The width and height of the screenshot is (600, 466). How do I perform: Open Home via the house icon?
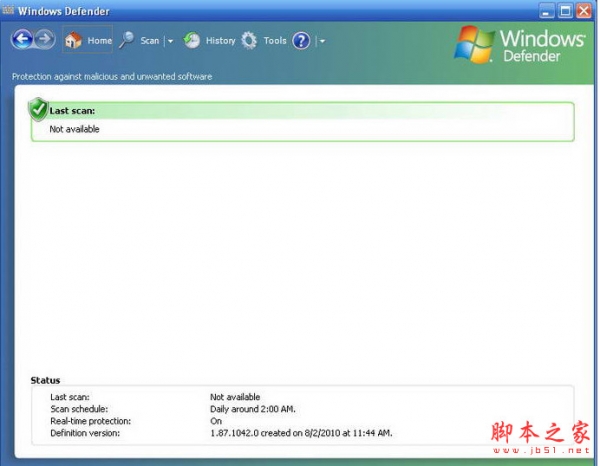(x=73, y=40)
